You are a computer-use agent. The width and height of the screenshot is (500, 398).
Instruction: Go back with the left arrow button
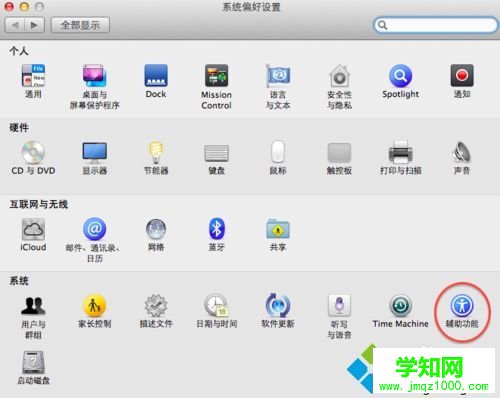[15, 25]
